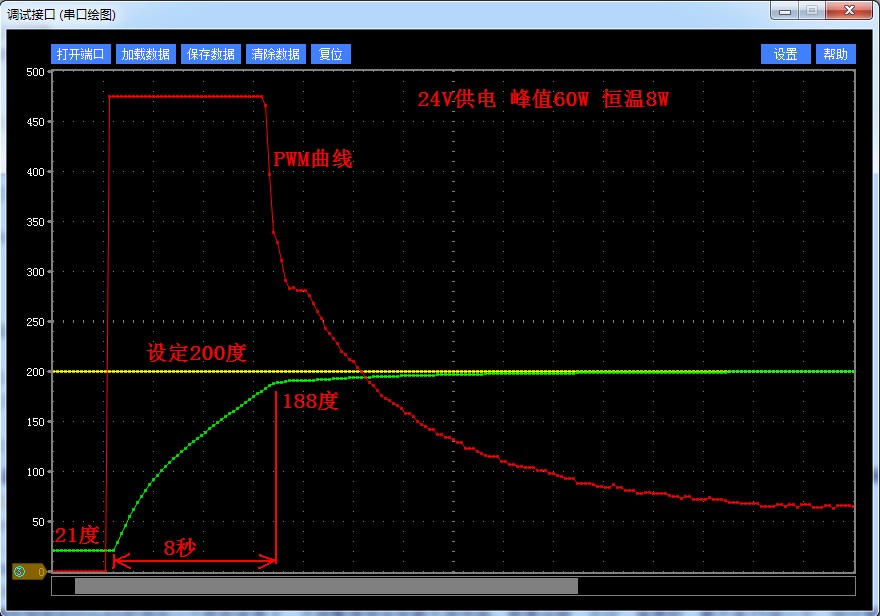Viewport: 880px width, 616px height.
Task: Click the 24V供电 峰值60W 恒温8W text
Action: (543, 99)
